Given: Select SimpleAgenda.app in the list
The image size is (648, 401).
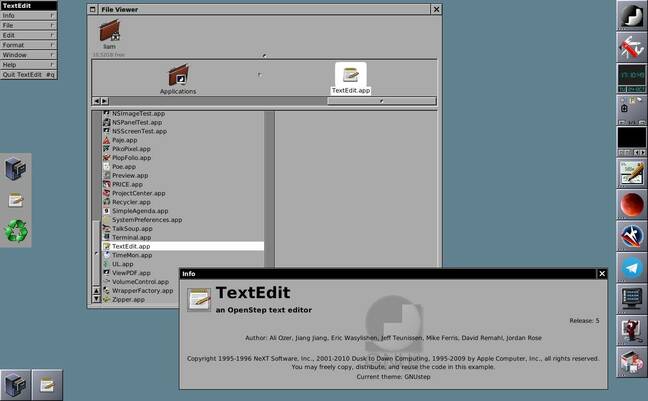Looking at the screenshot, I should 183,211.
